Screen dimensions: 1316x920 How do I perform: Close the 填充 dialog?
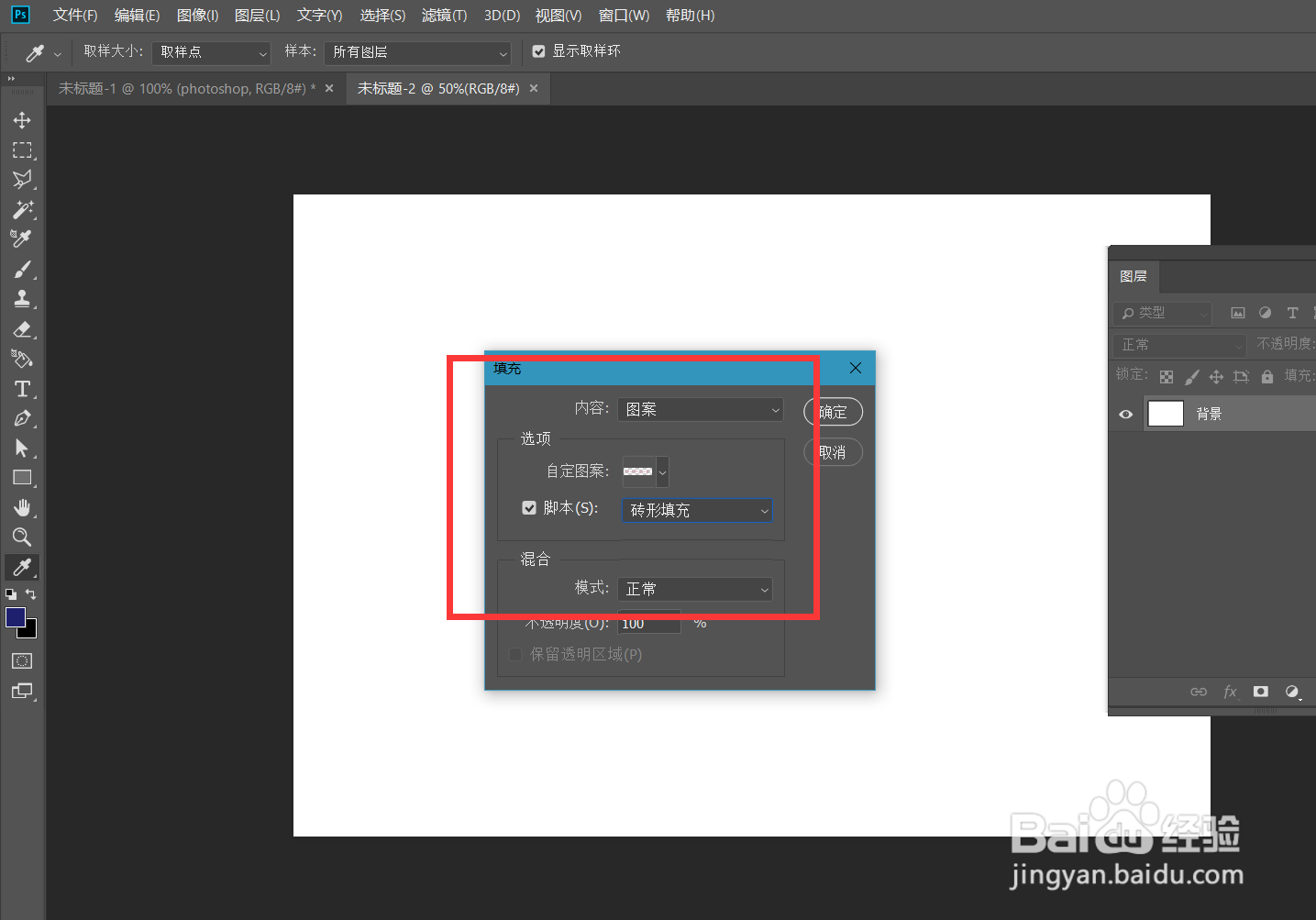click(856, 368)
